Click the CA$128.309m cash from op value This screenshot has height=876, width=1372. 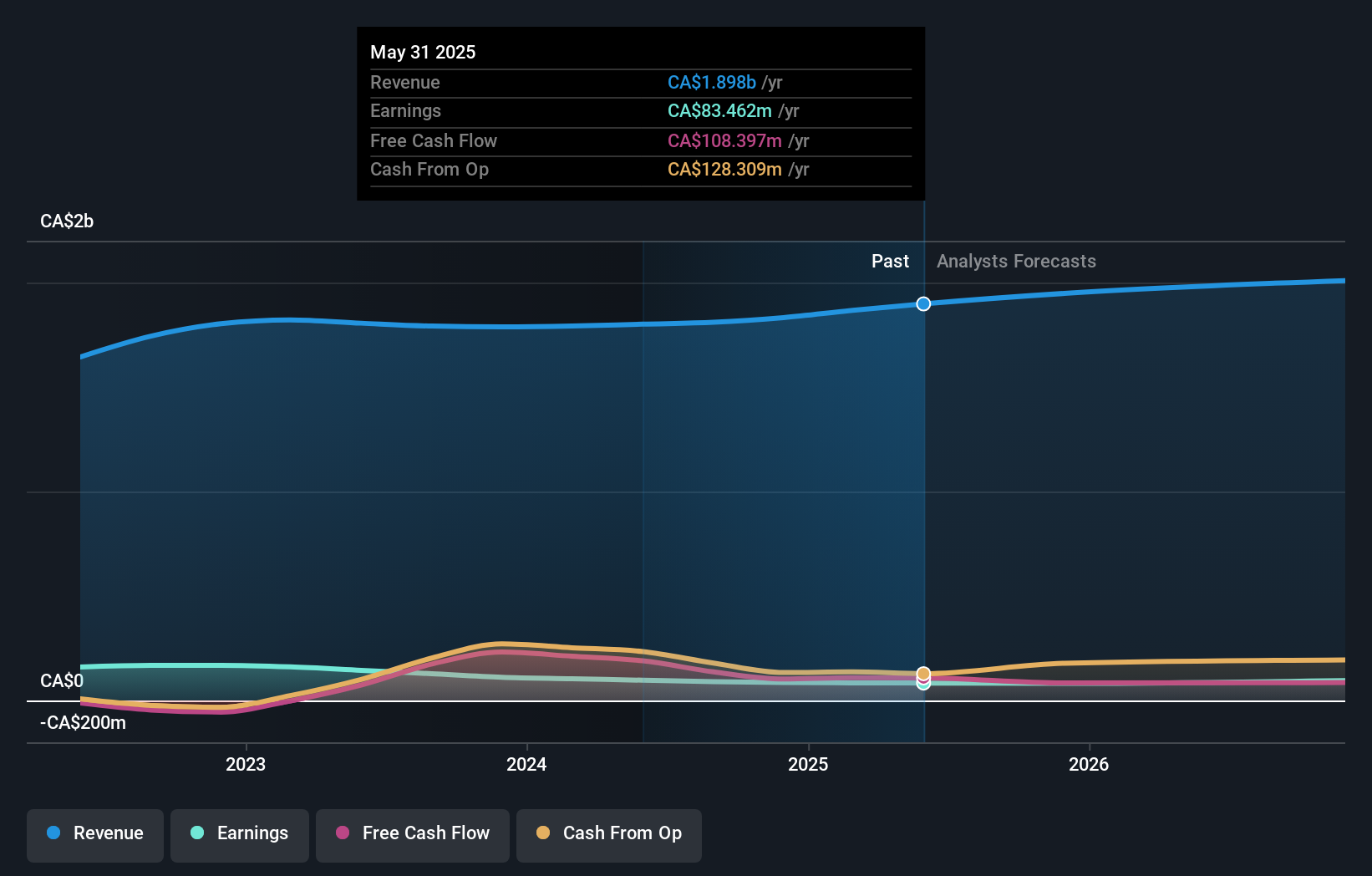pos(724,169)
